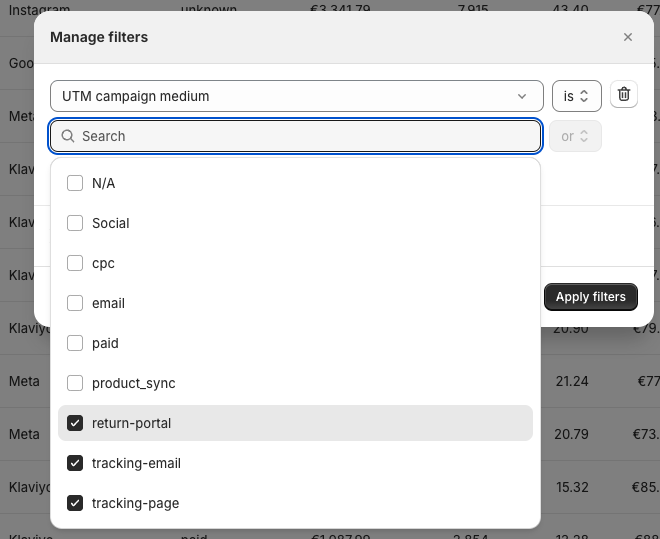Click the Meta cell beside 20.79
Viewport: 660px width, 539px height.
tap(24, 434)
